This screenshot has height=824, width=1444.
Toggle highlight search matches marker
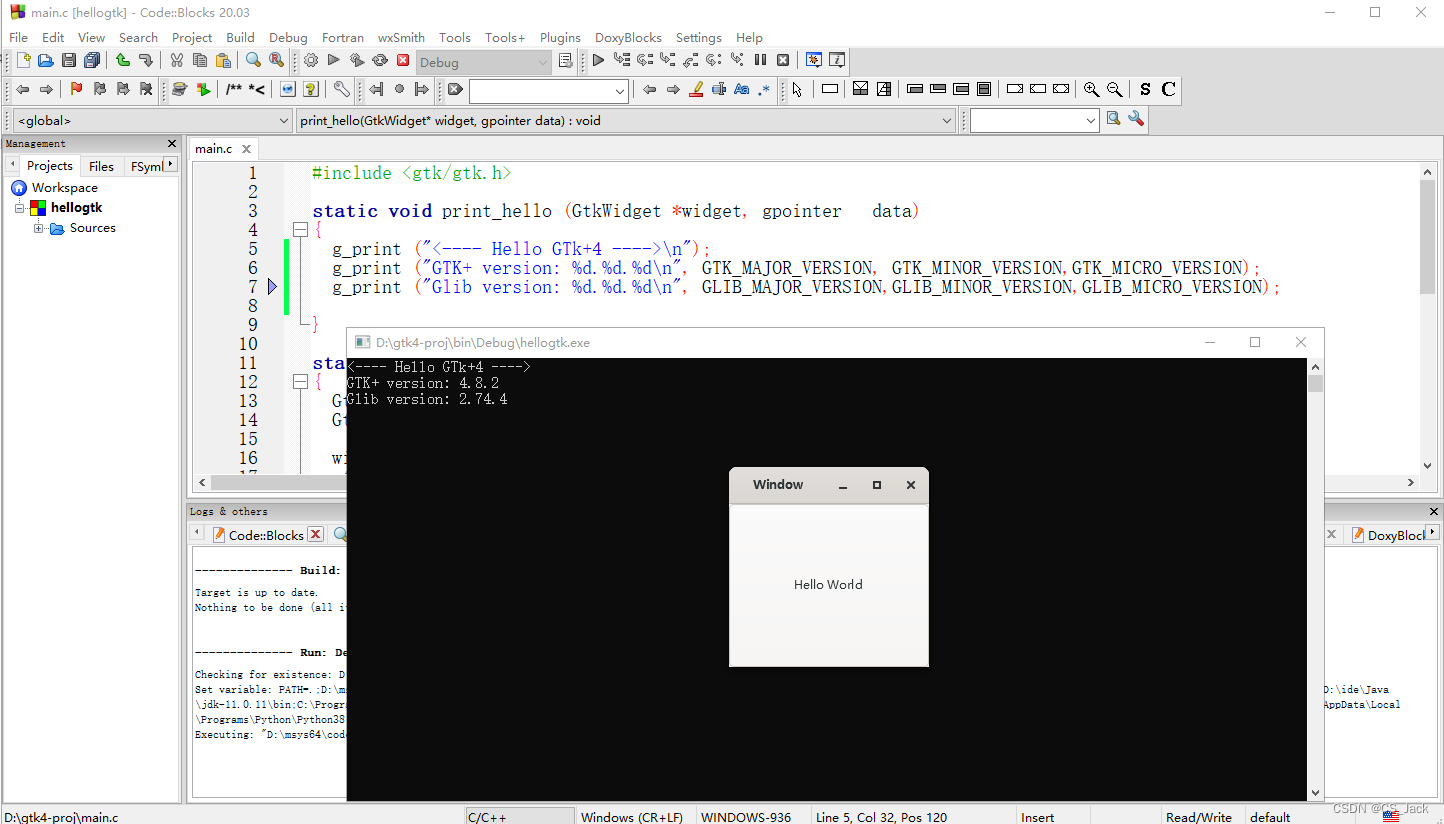click(696, 89)
